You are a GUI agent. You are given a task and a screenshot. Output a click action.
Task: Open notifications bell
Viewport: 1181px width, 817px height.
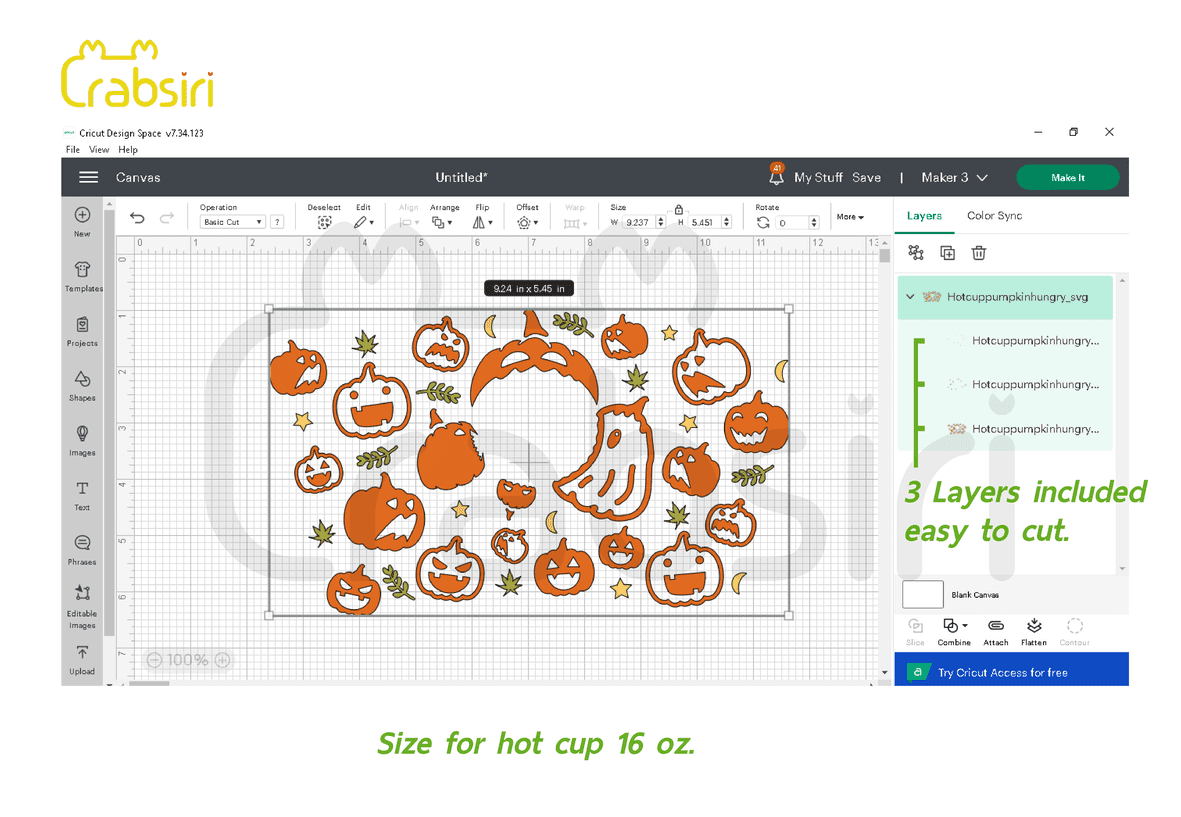pos(776,177)
